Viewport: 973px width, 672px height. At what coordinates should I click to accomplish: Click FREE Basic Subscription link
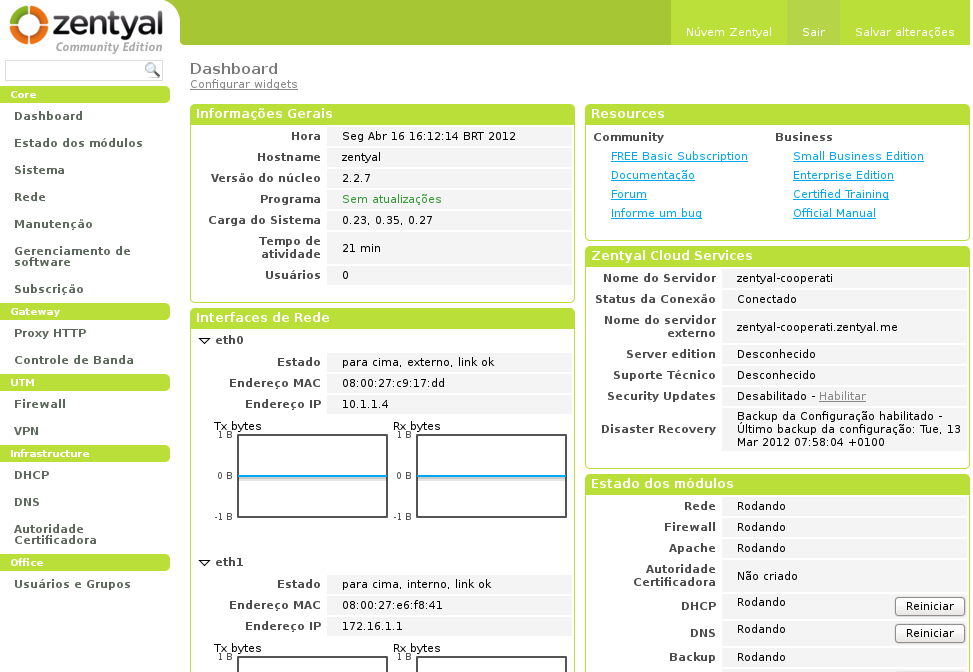[x=679, y=156]
